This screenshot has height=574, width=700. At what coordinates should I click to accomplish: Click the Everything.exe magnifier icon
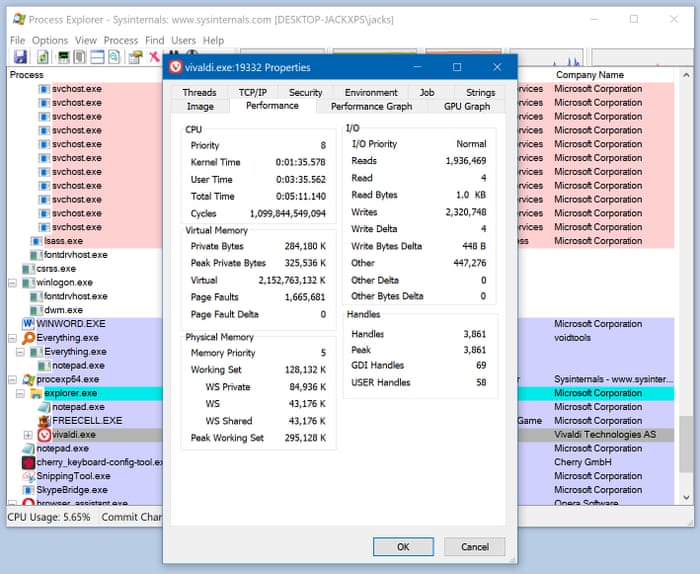28,338
